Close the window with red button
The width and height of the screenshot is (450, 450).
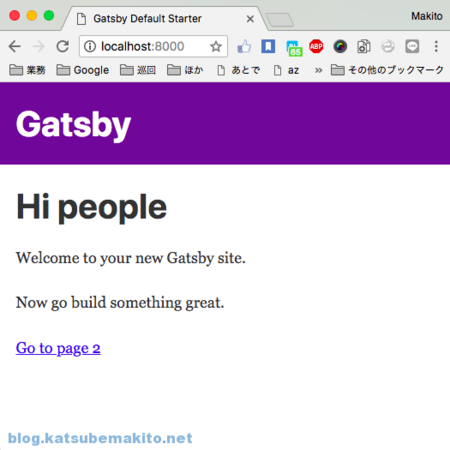[x=14, y=16]
